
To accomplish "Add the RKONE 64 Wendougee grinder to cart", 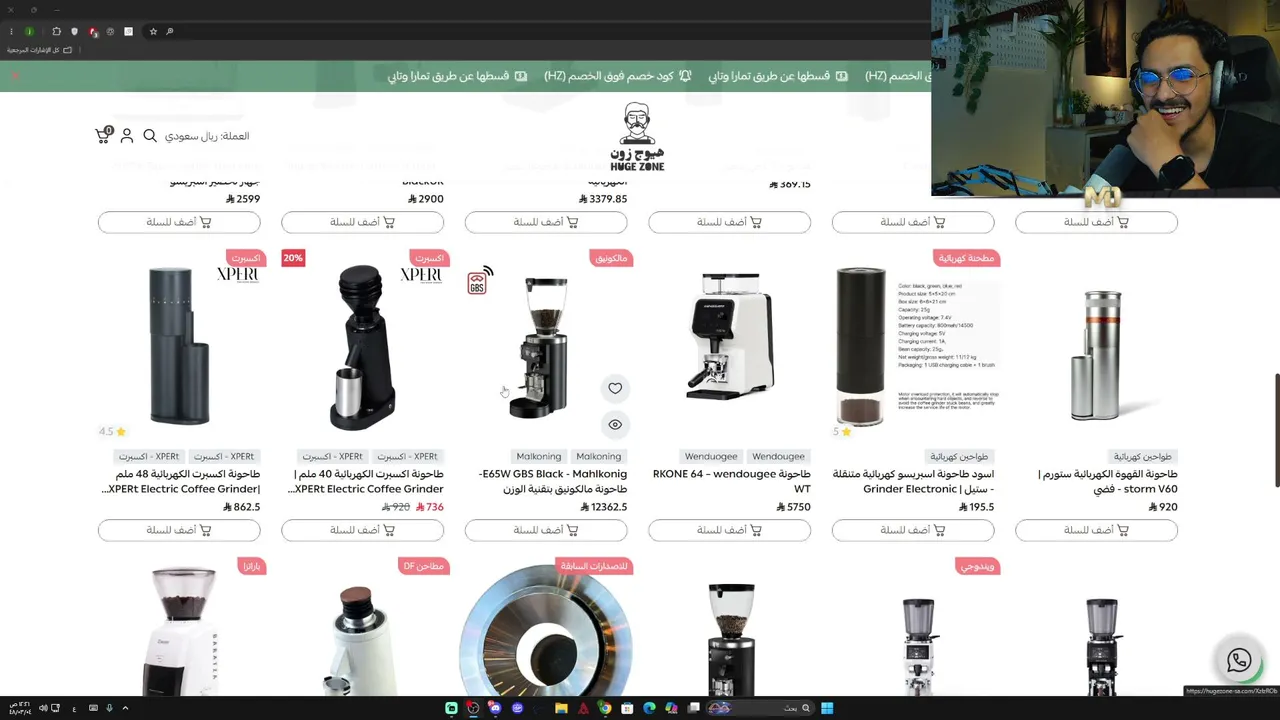I will click(730, 530).
